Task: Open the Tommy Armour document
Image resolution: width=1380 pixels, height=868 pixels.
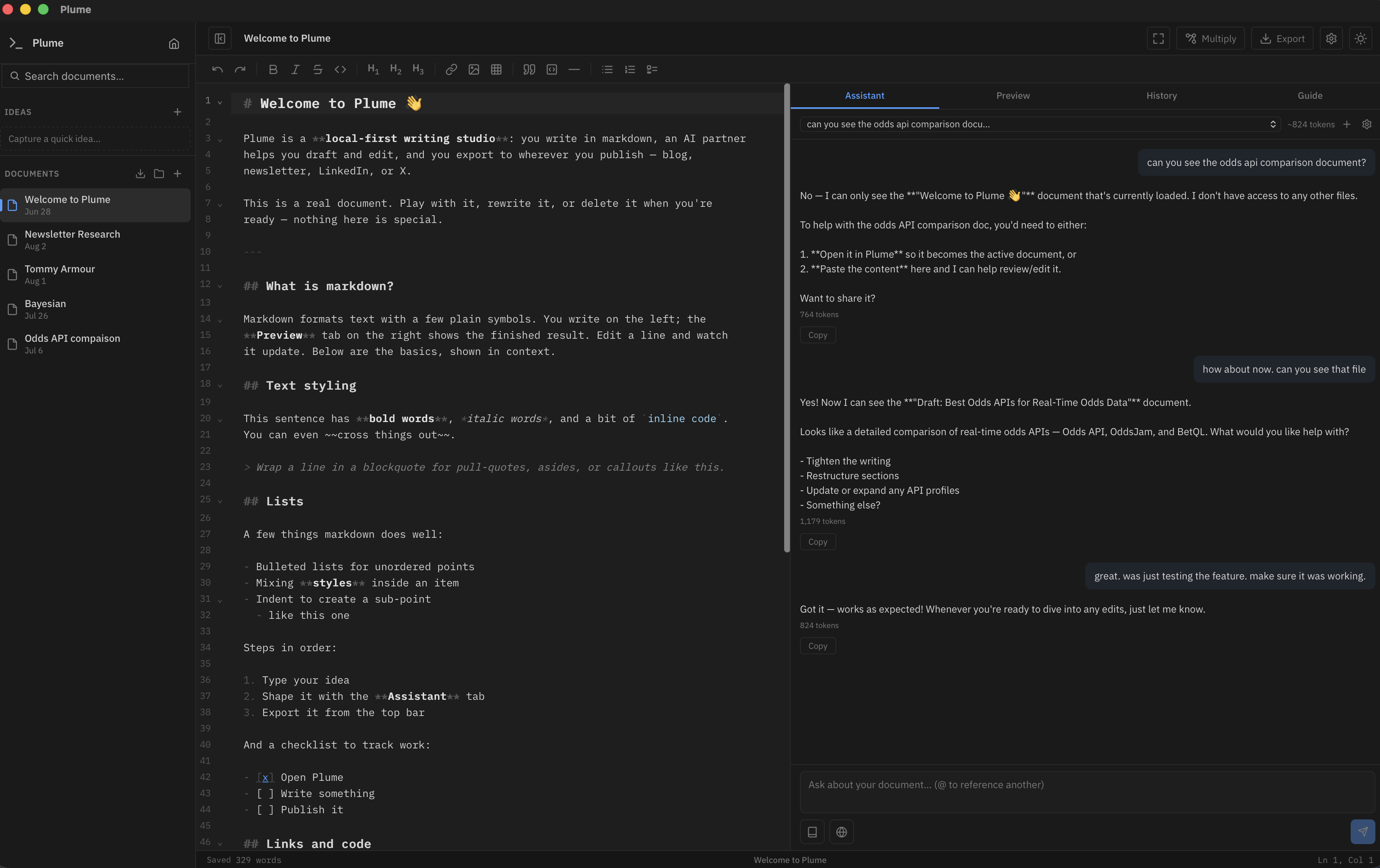Action: point(96,274)
